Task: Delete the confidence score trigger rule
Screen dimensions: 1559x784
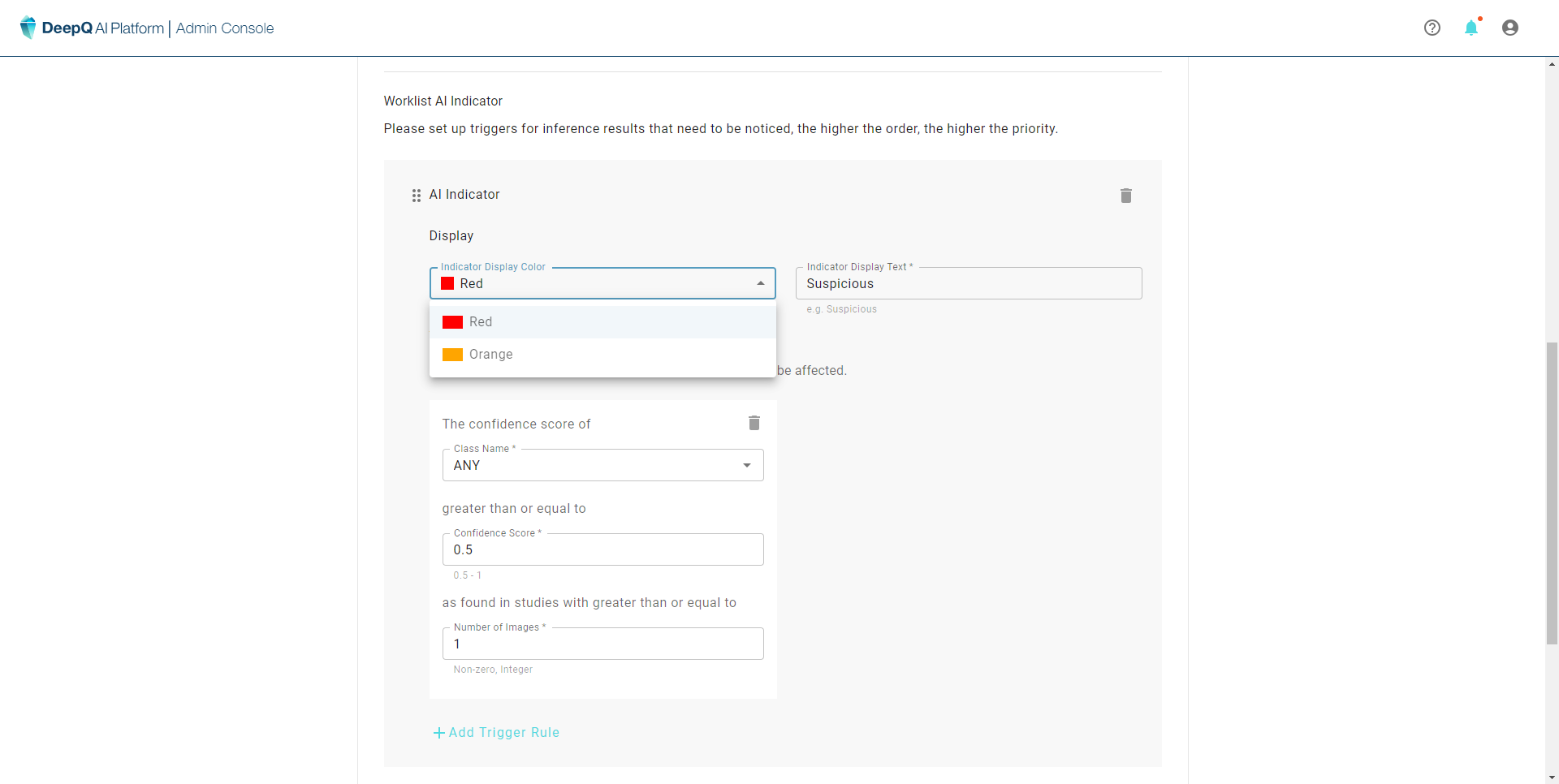Action: [754, 423]
